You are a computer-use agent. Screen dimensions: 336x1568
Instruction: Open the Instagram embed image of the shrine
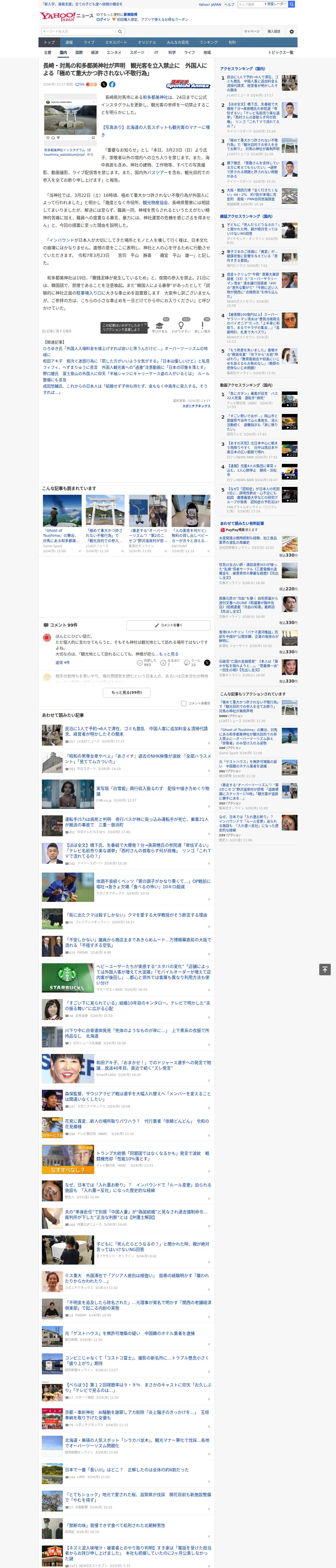[70, 119]
